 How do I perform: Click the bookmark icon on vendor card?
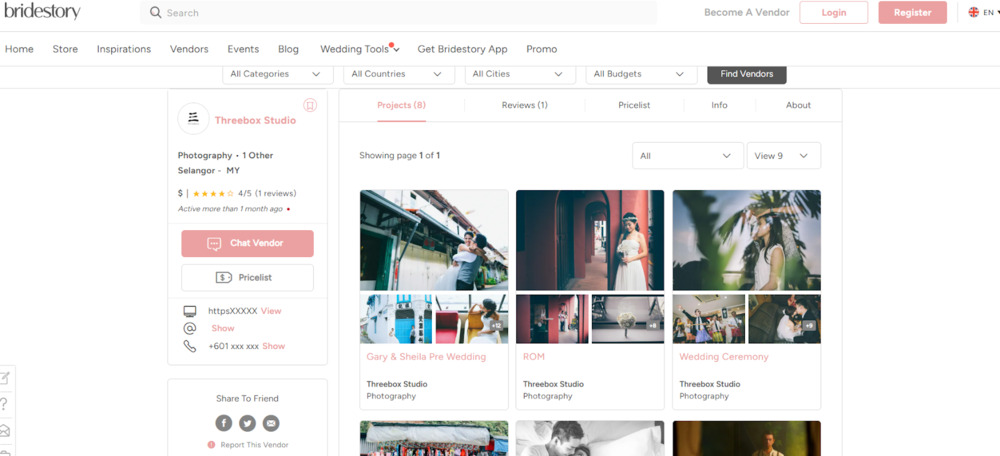click(x=310, y=105)
